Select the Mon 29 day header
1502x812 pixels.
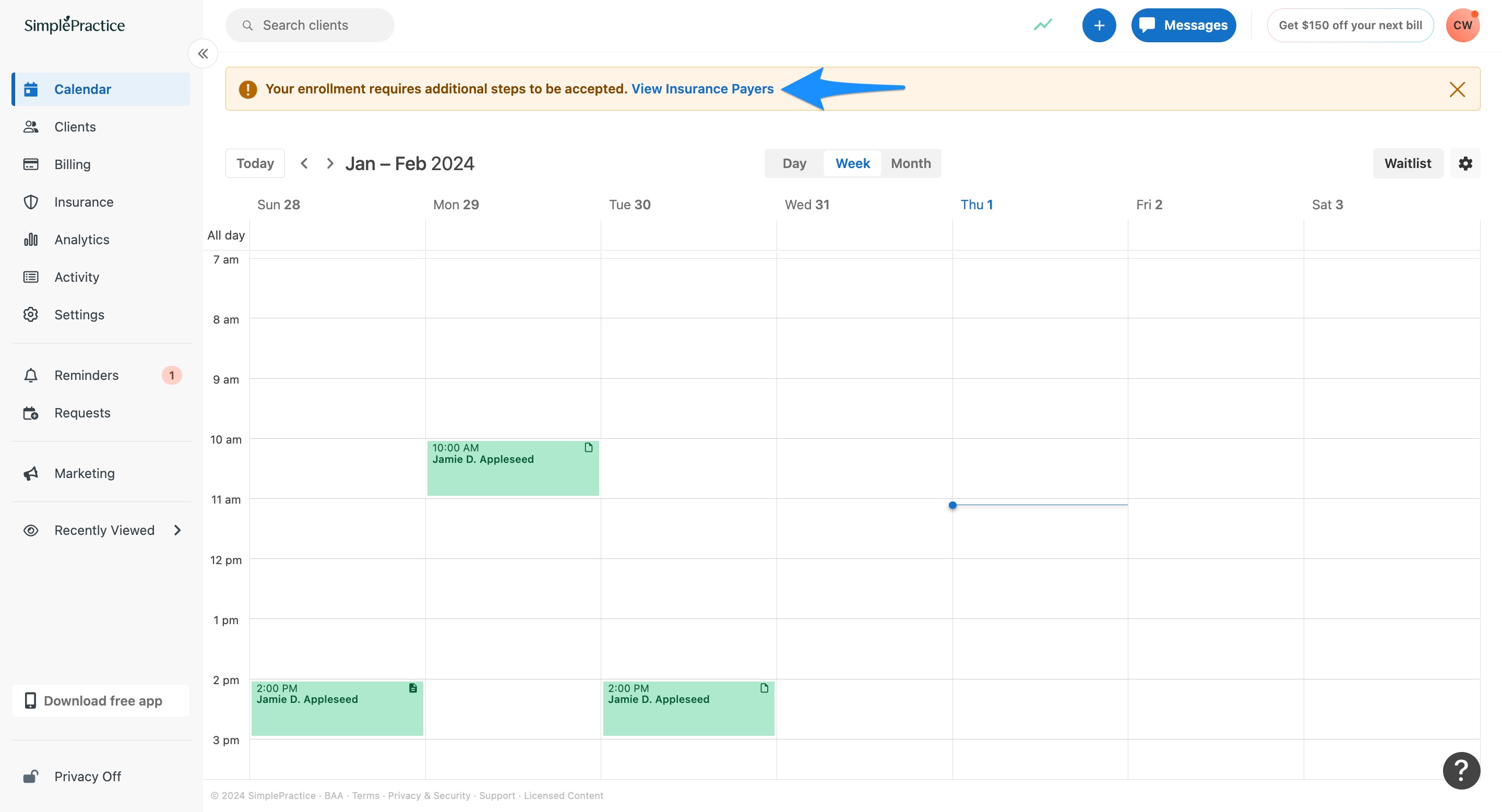click(x=456, y=205)
